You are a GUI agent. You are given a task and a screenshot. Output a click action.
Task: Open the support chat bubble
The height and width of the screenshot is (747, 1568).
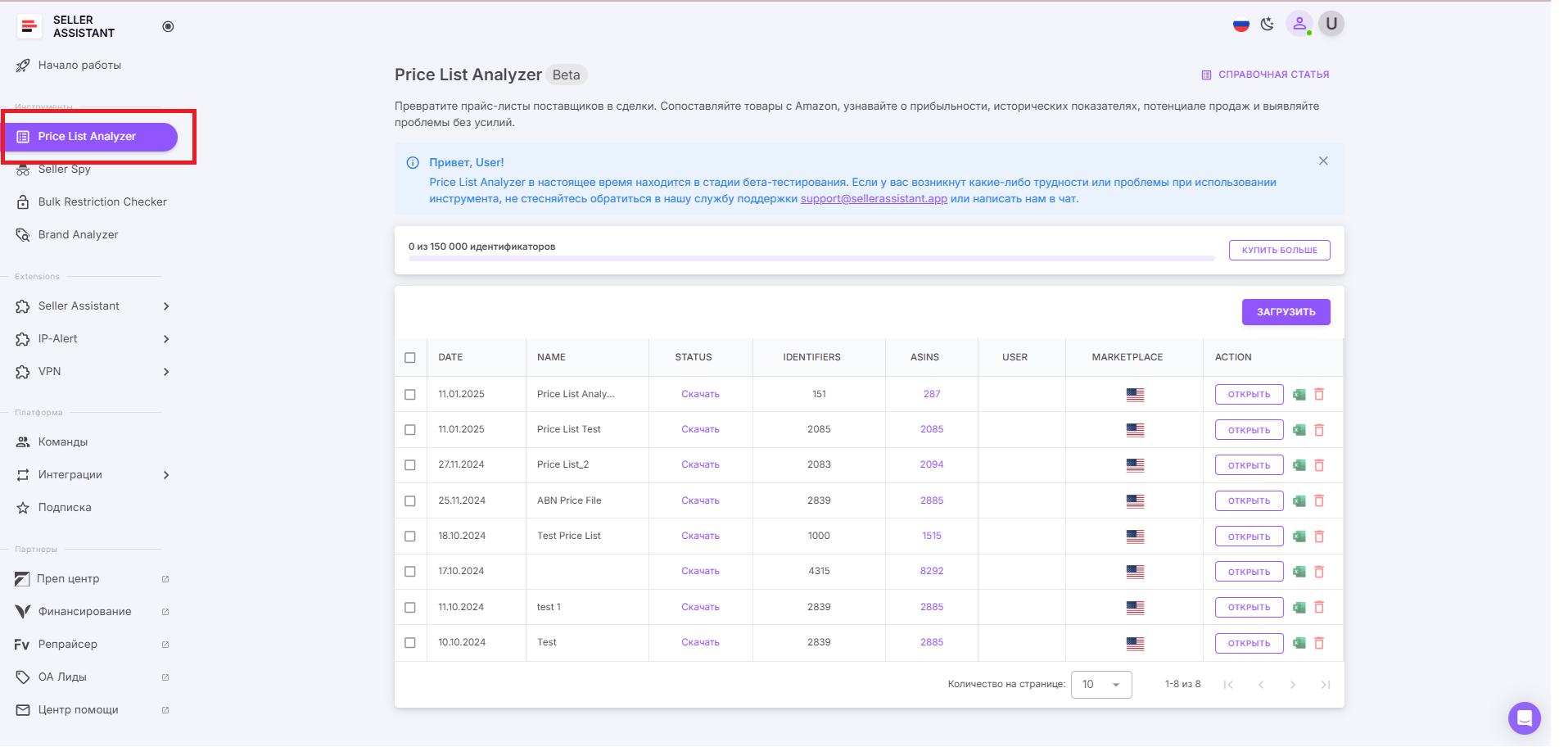click(1524, 718)
